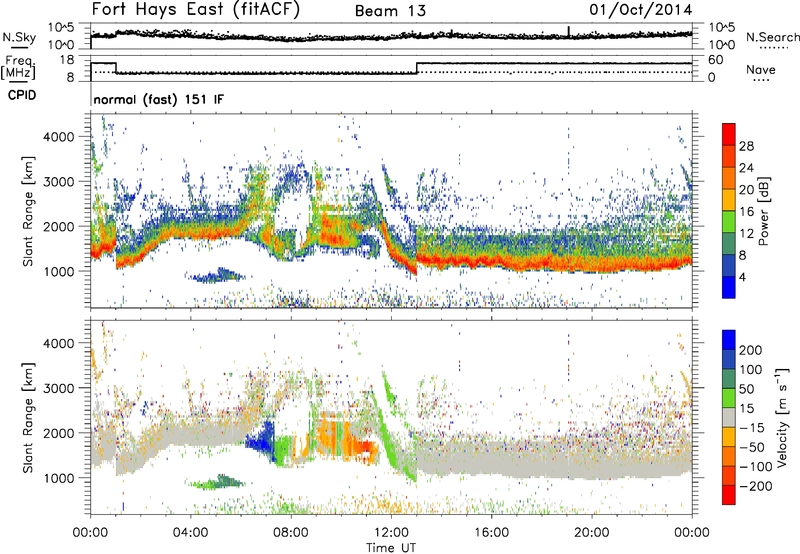Click the '1000' tick in the velocity panel
Screen dimensions: 800x554
[58, 478]
